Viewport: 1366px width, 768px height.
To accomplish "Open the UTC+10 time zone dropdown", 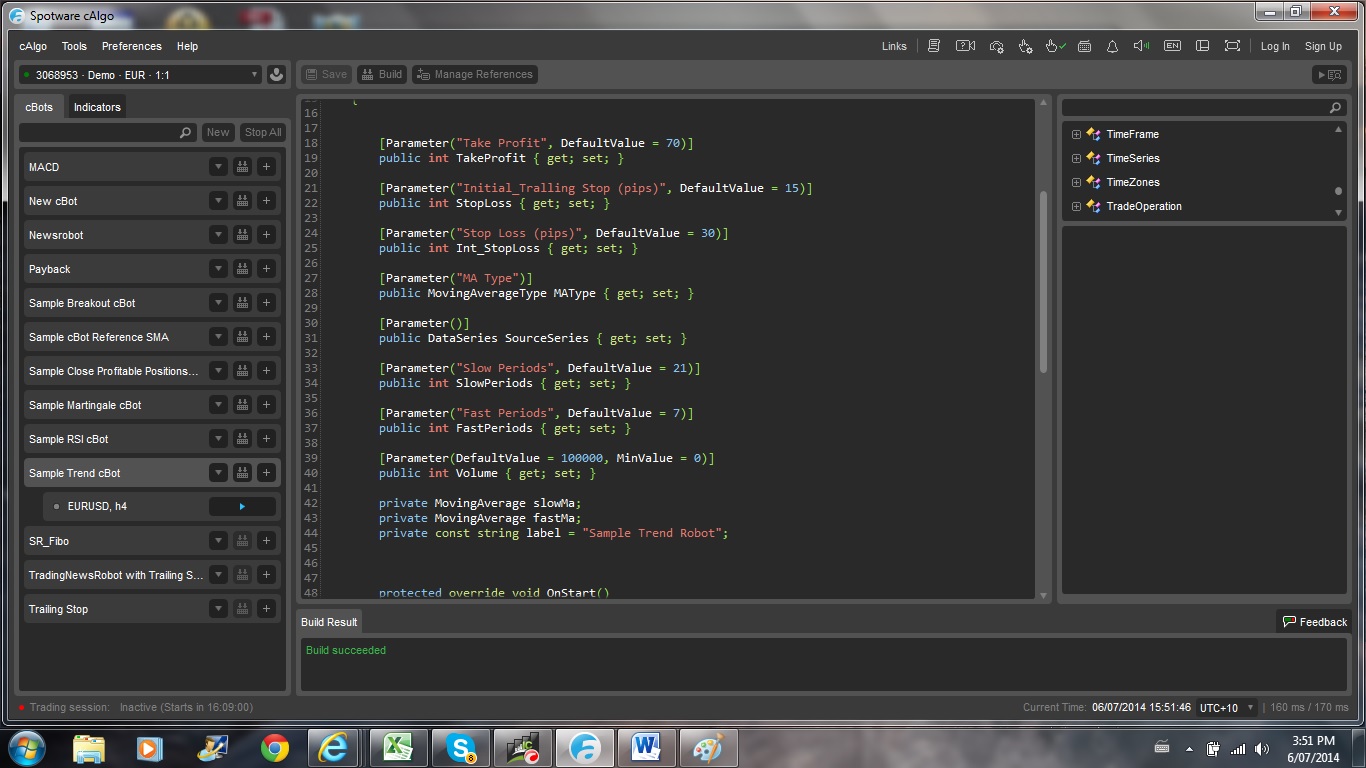I will pos(1226,708).
